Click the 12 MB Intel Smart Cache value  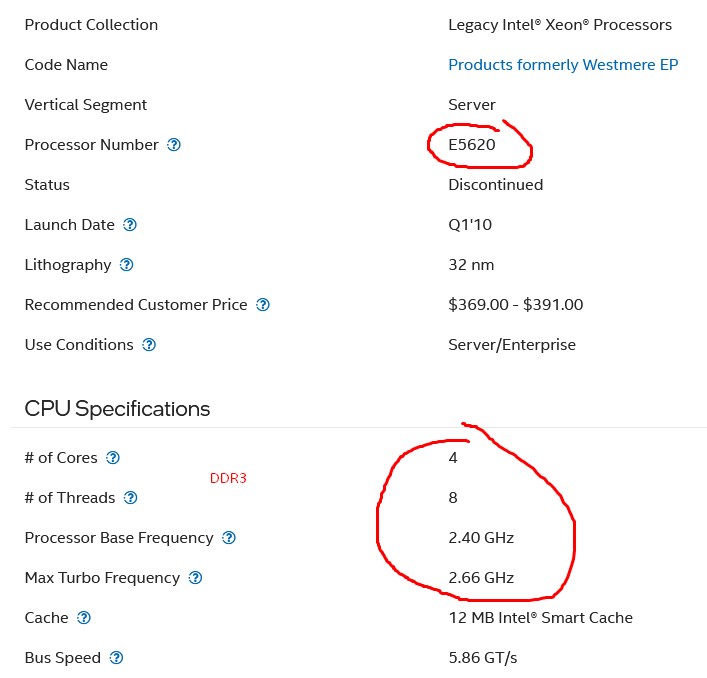point(540,618)
